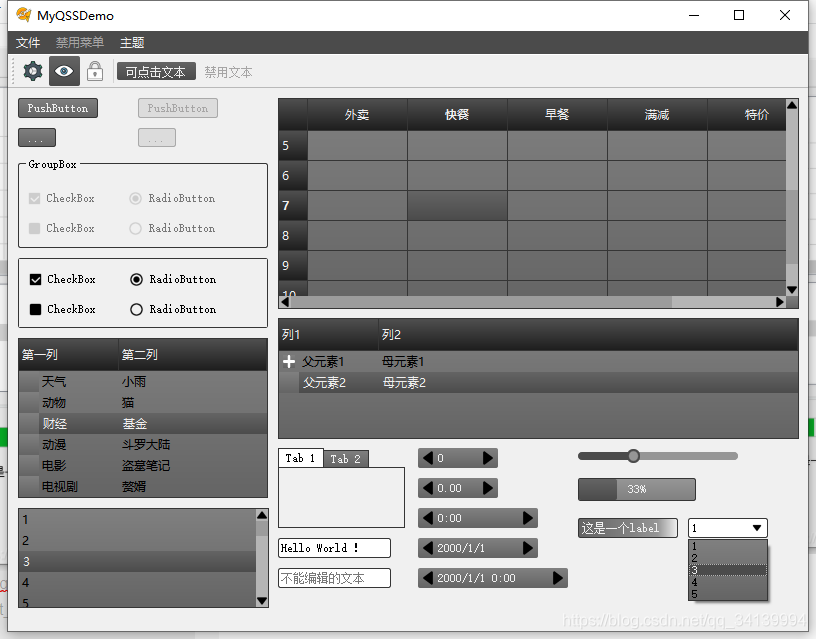The width and height of the screenshot is (816, 639).
Task: Open the combo box dropdown arrow
Action: [757, 528]
